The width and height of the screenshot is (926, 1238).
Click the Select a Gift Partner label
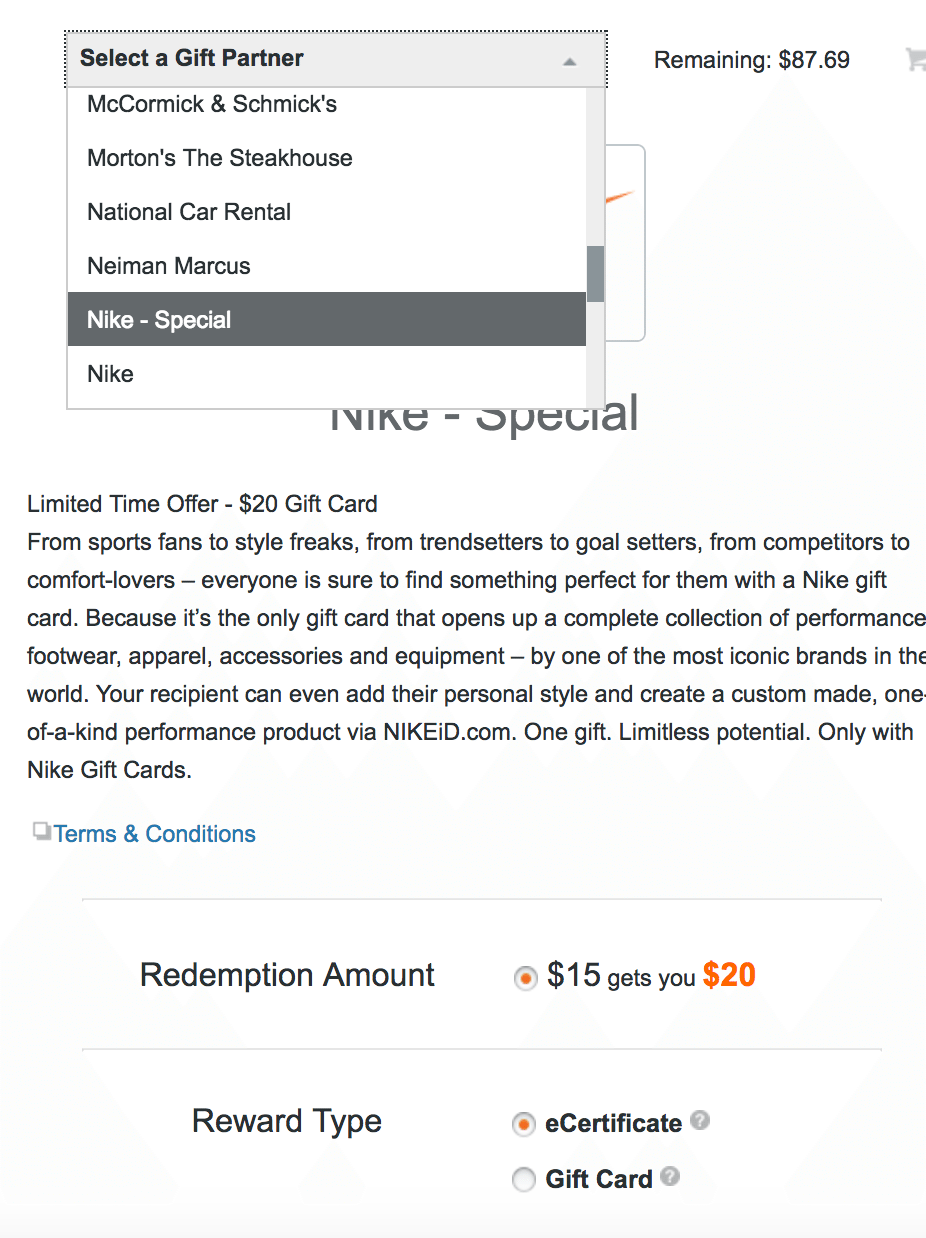192,58
